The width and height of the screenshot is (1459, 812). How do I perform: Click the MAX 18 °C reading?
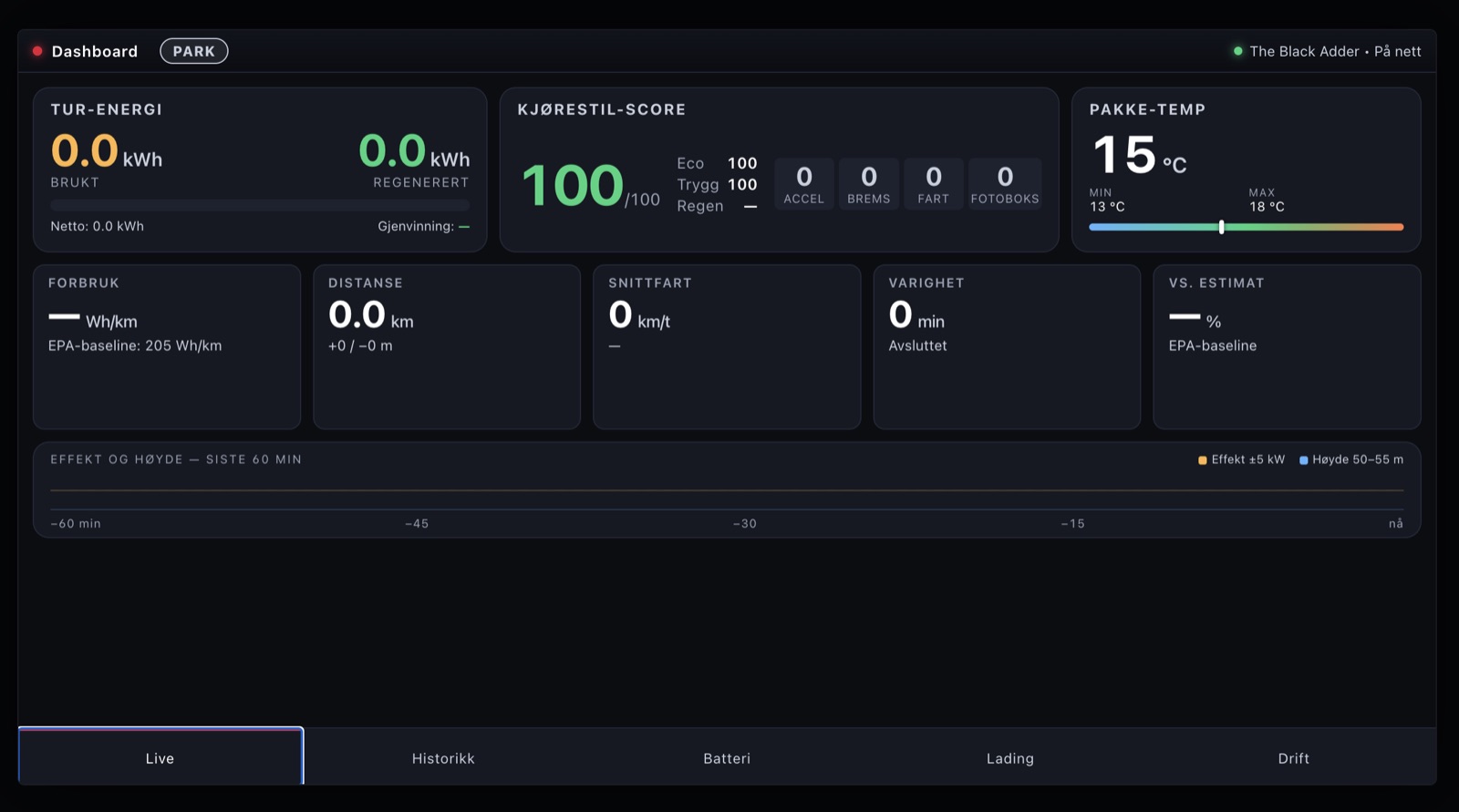(1267, 200)
